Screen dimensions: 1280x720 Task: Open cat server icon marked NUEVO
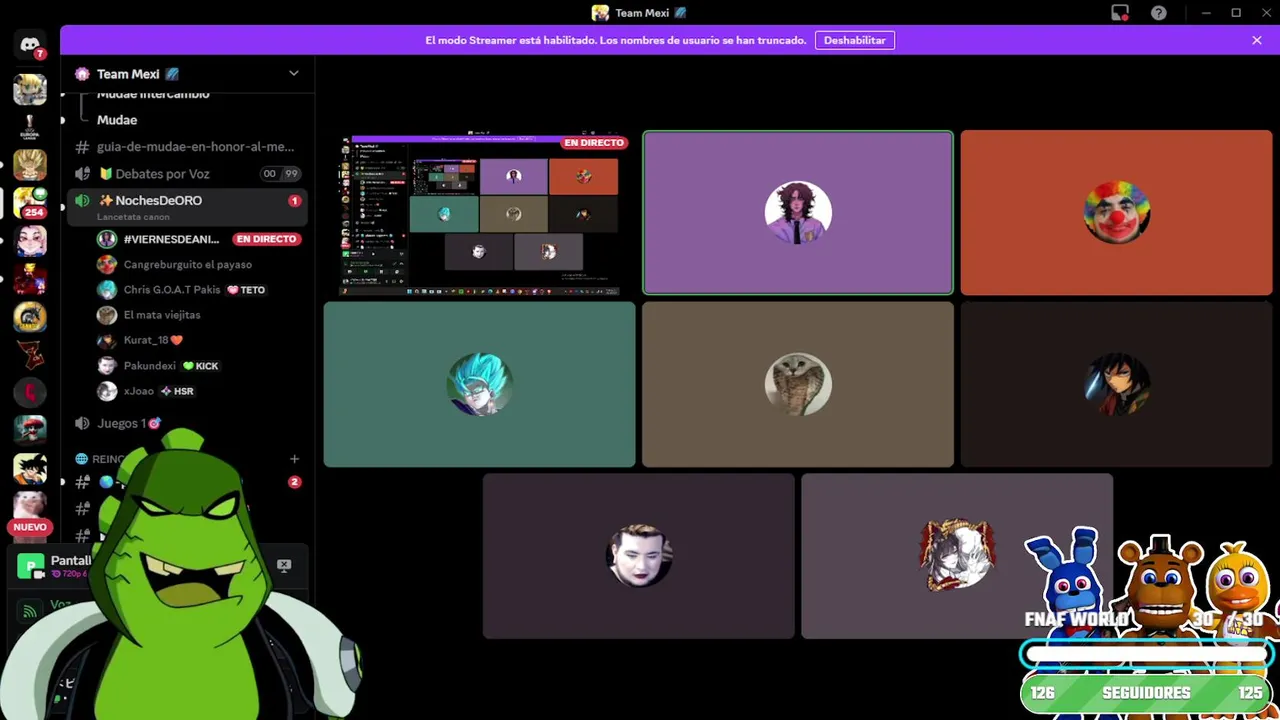[x=30, y=512]
